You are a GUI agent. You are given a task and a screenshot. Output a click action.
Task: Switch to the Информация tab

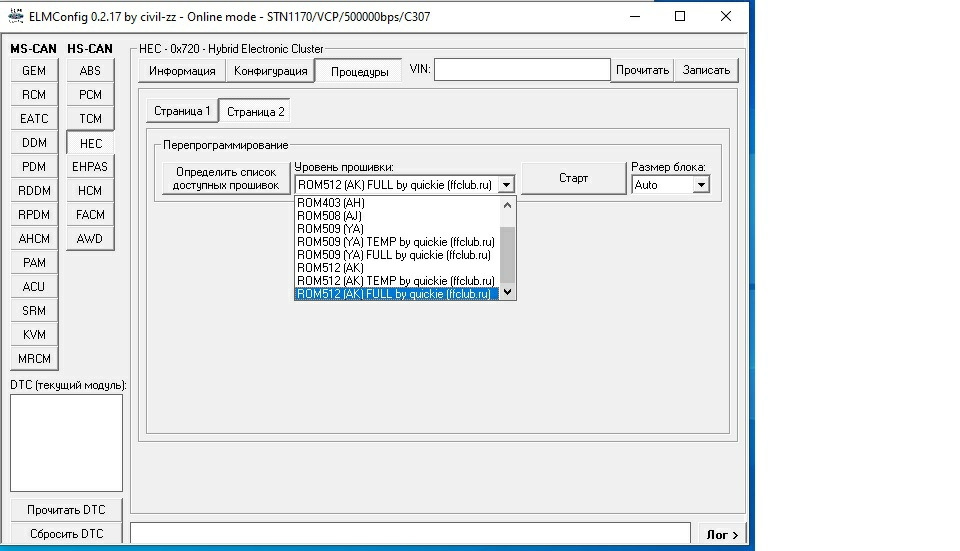coord(182,71)
